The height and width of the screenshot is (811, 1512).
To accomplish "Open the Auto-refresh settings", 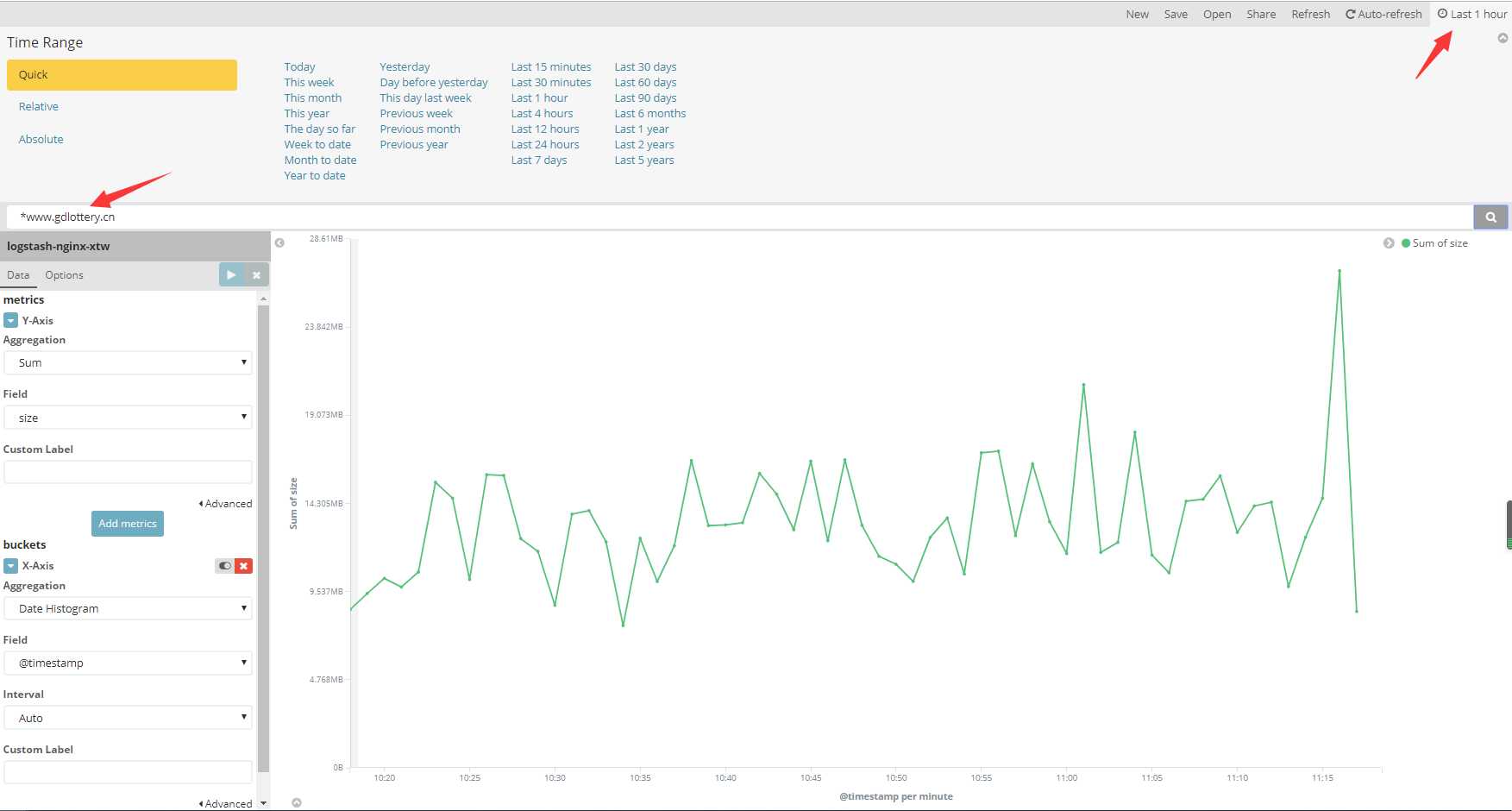I will click(x=1383, y=14).
